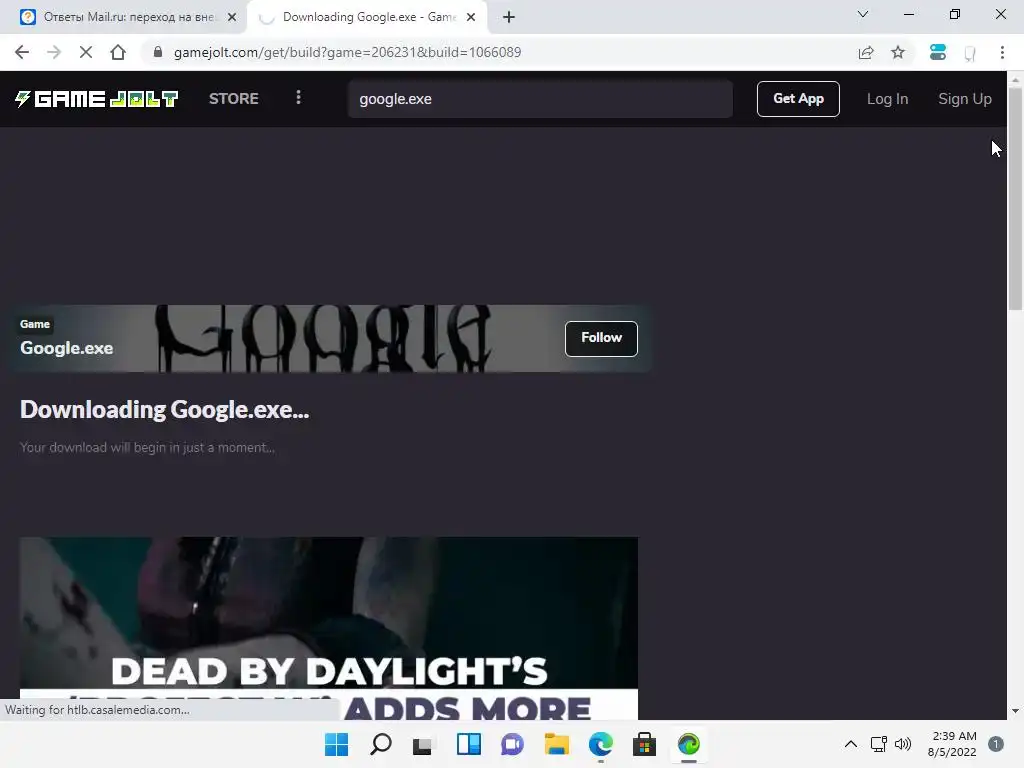
Task: Click the browser Back arrow
Action: click(22, 52)
